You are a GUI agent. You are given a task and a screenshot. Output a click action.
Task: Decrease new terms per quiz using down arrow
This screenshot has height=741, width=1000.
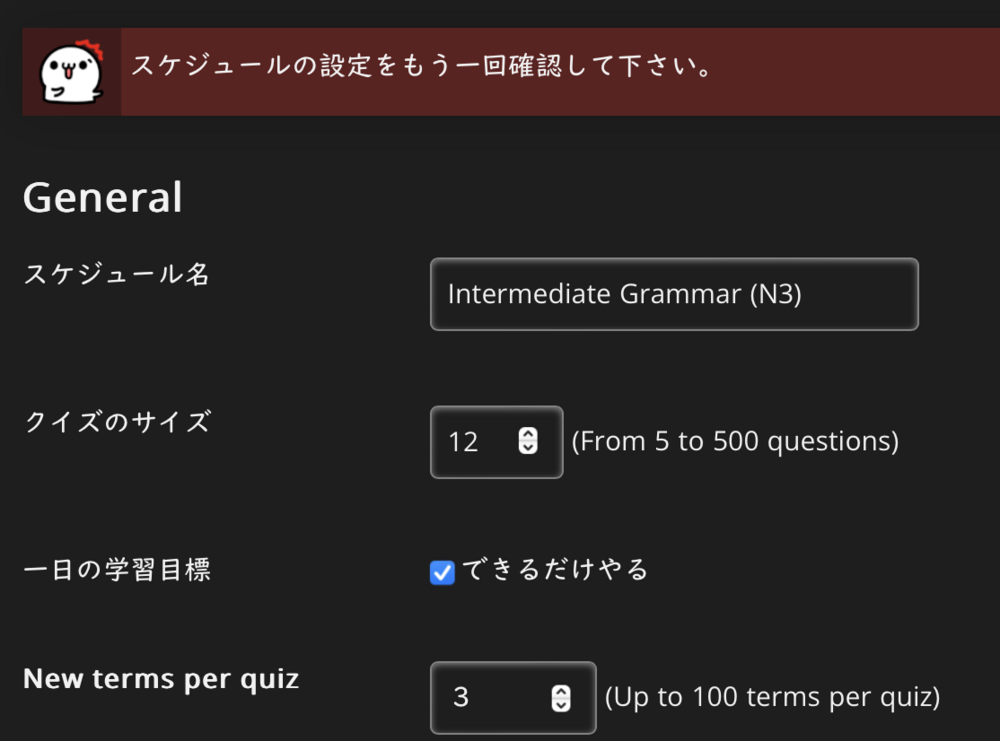pyautogui.click(x=561, y=705)
